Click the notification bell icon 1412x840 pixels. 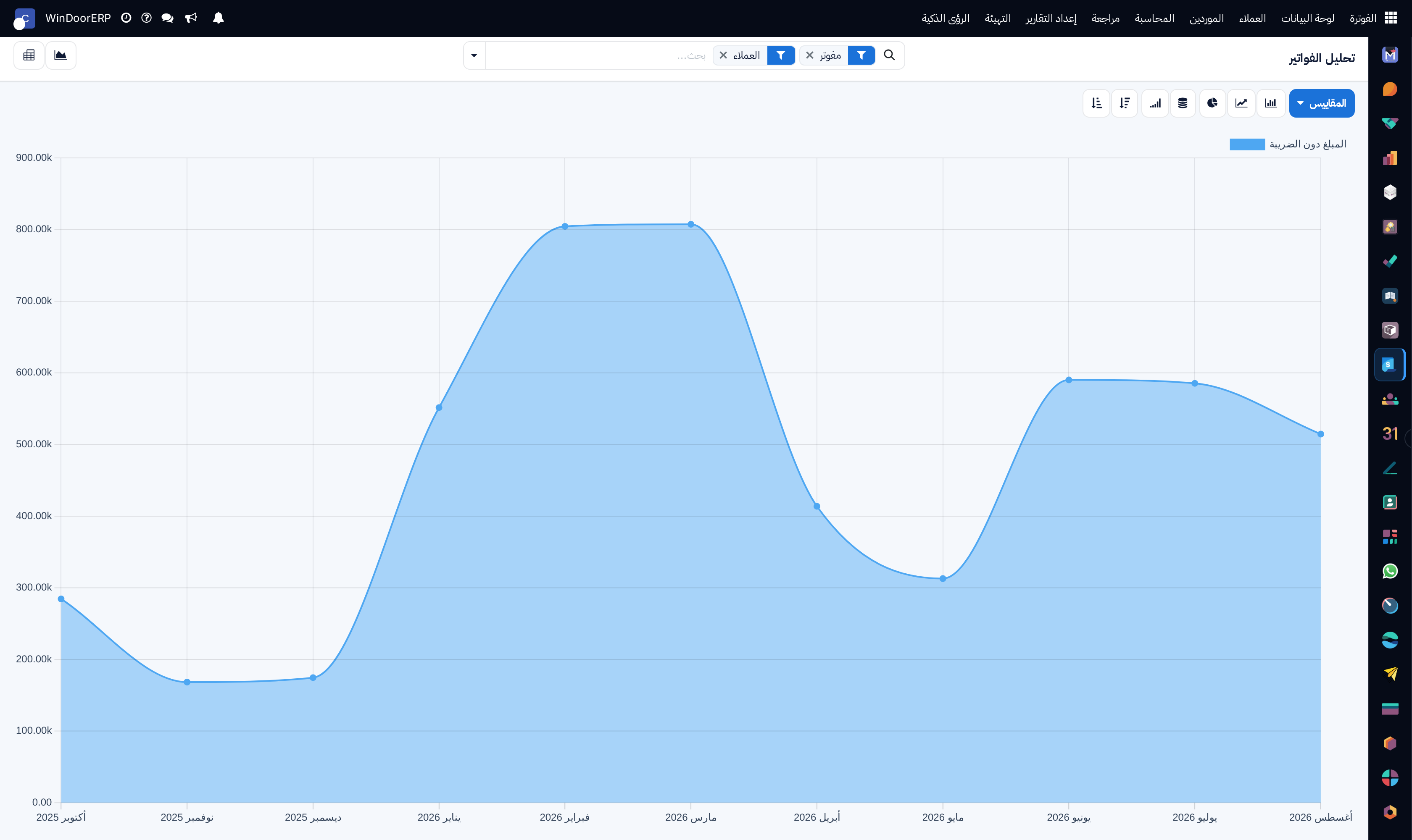coord(218,18)
